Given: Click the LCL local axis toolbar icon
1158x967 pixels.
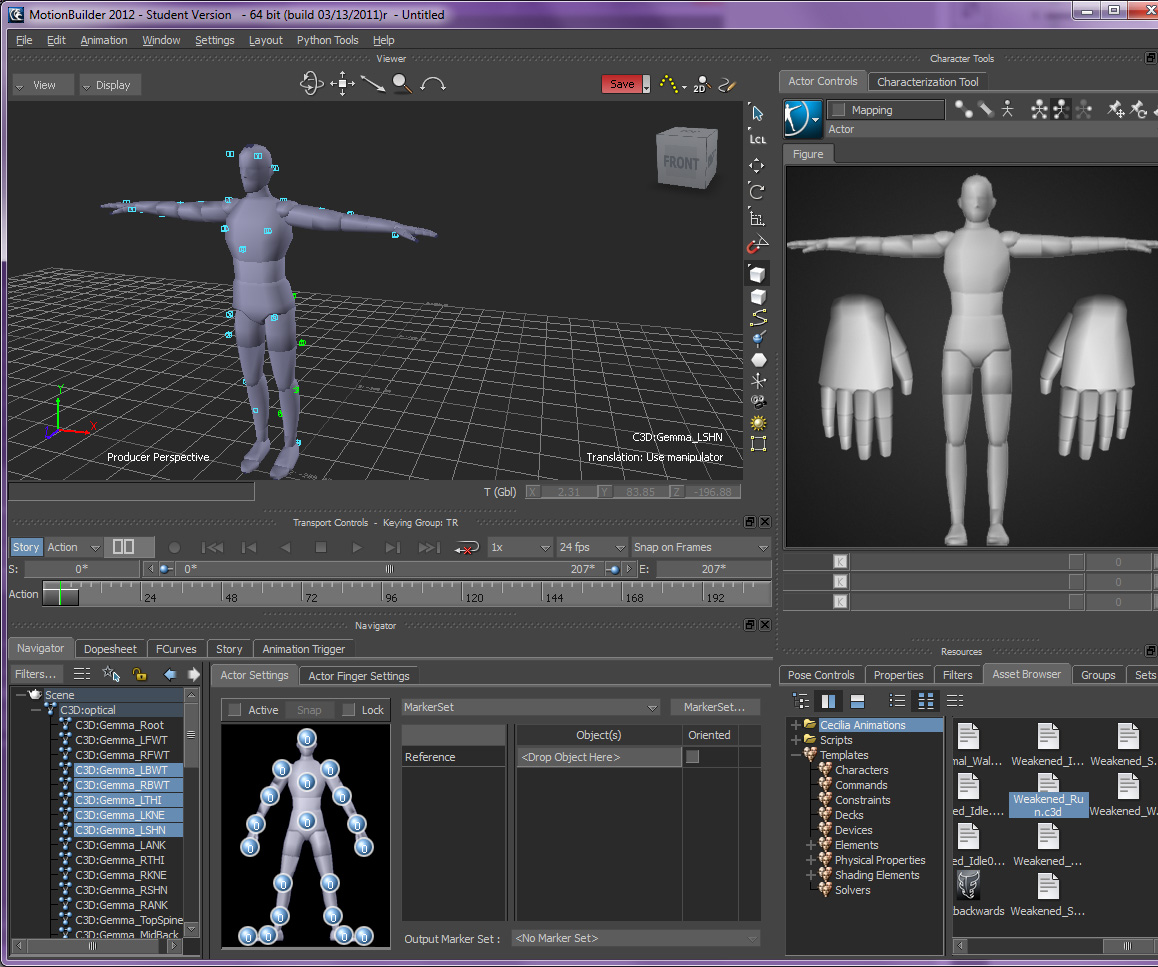Looking at the screenshot, I should click(757, 138).
